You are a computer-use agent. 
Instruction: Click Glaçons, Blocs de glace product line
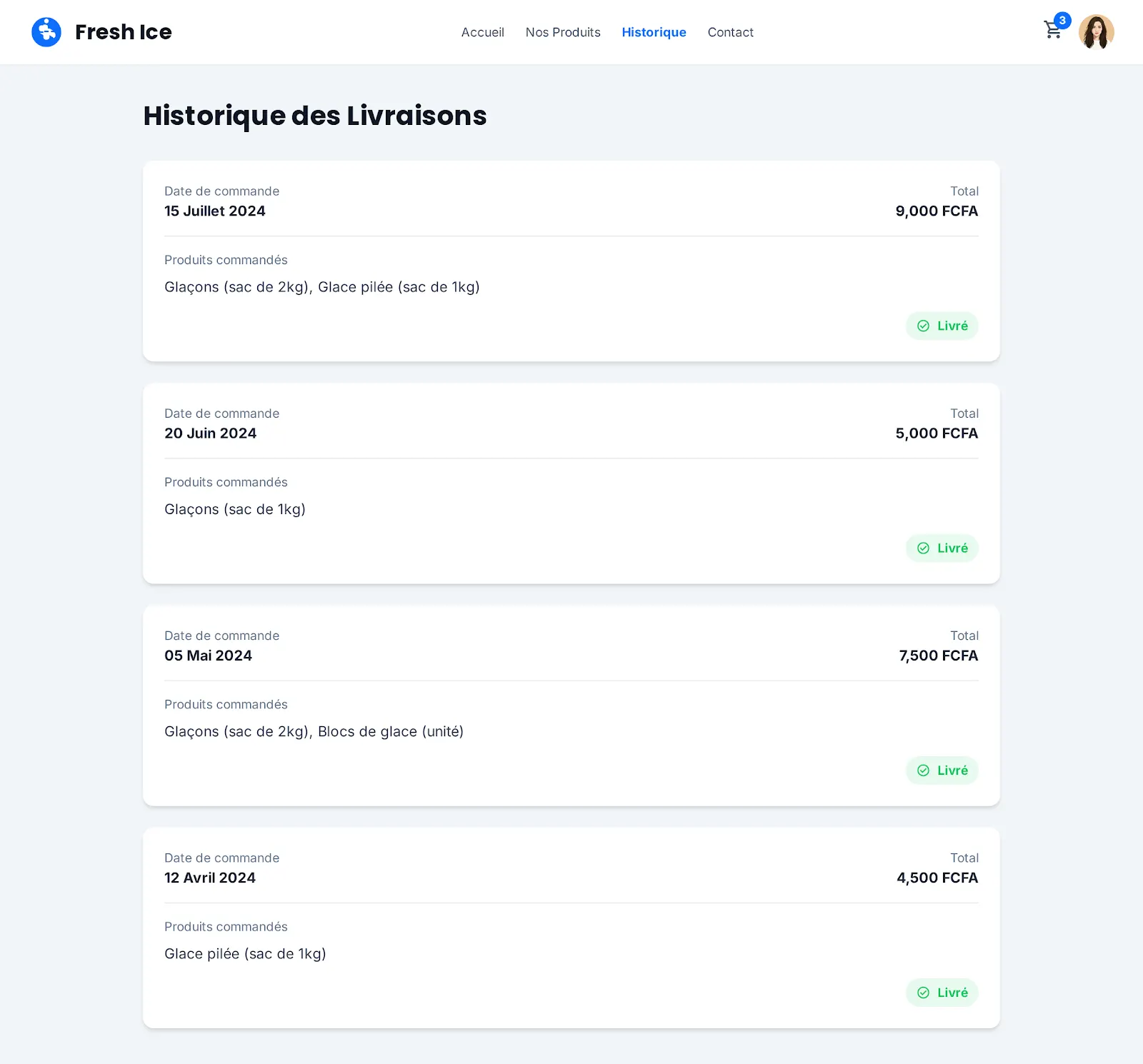click(x=314, y=731)
